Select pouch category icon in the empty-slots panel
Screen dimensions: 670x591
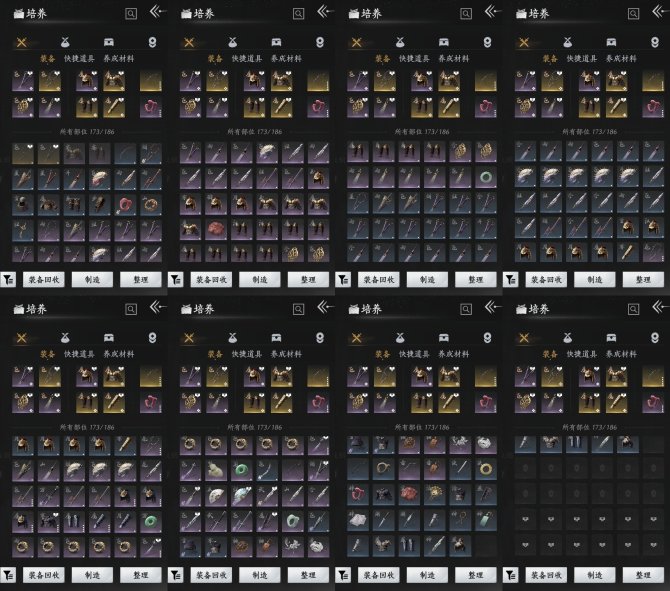coord(567,338)
